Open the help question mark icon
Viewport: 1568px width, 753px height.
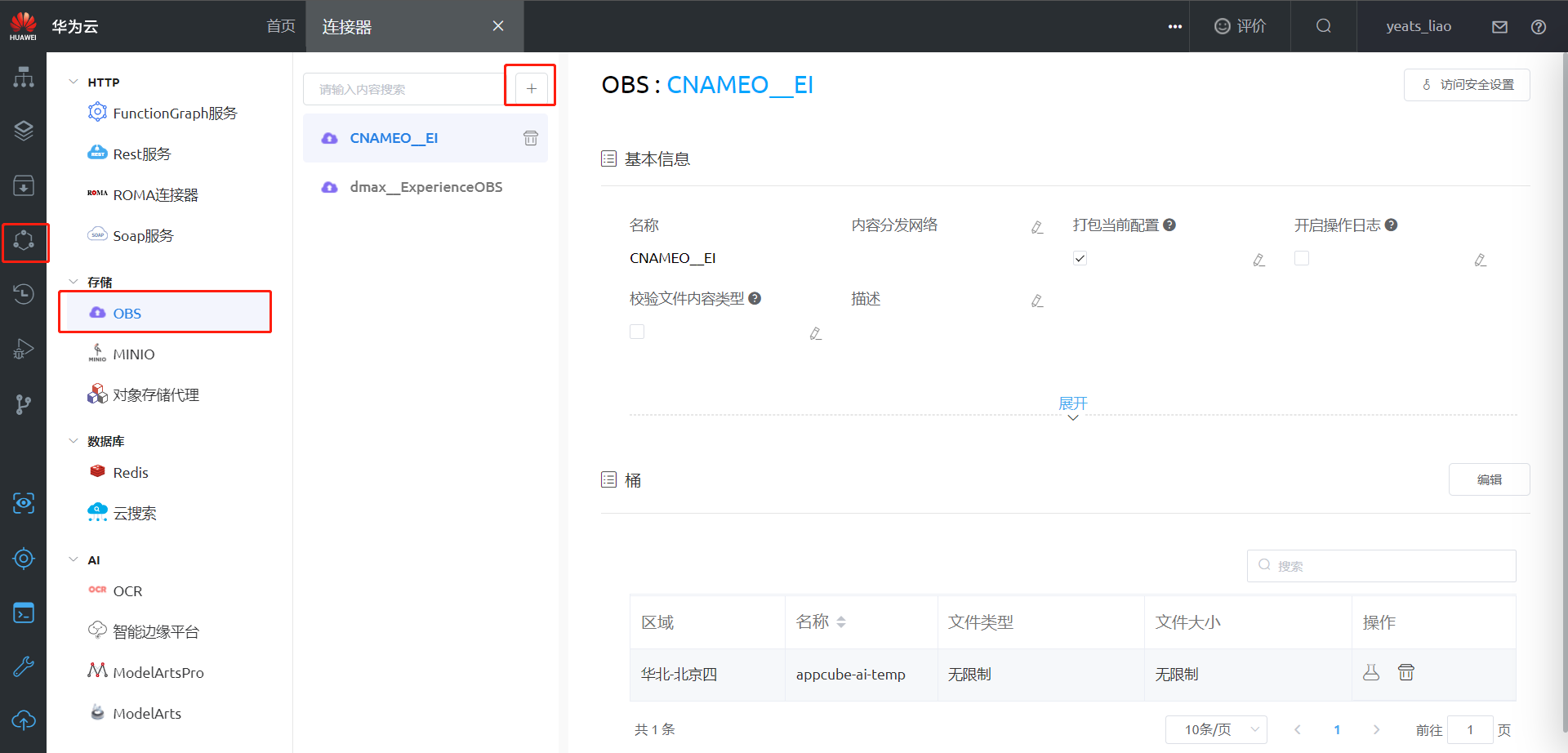[1539, 26]
